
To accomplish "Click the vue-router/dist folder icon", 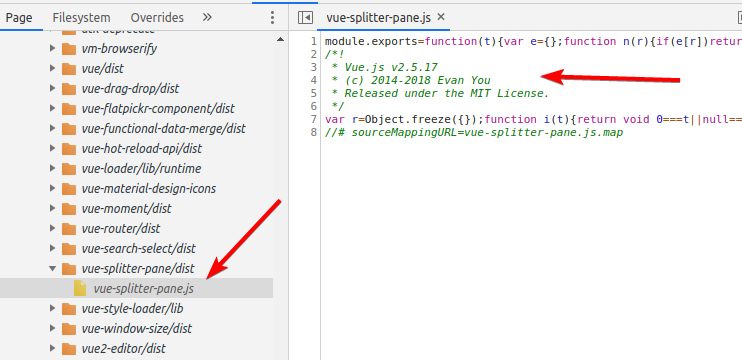I will pyautogui.click(x=69, y=228).
